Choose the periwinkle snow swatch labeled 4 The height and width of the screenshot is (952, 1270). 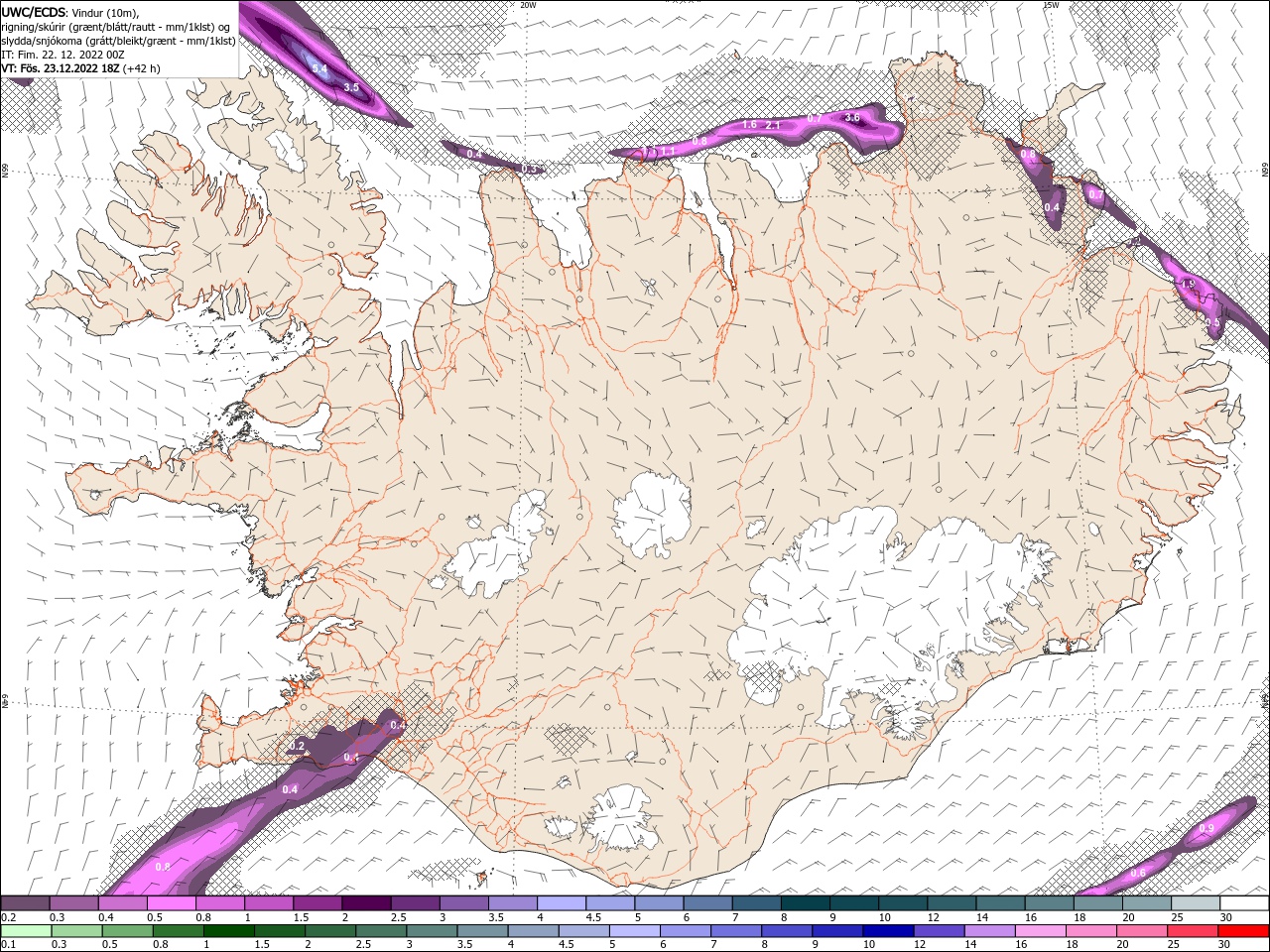pyautogui.click(x=562, y=903)
